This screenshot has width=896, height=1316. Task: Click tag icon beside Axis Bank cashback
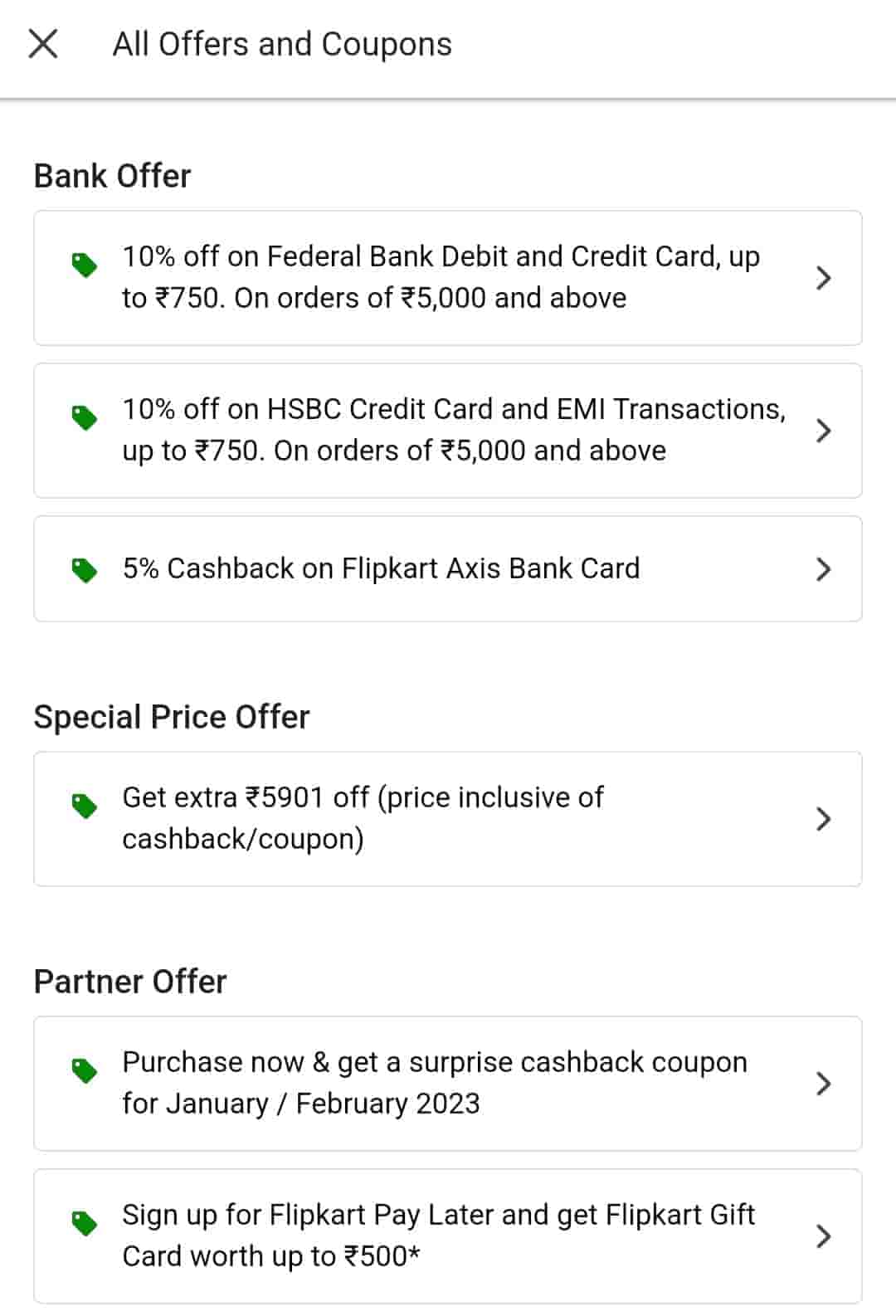(x=84, y=570)
